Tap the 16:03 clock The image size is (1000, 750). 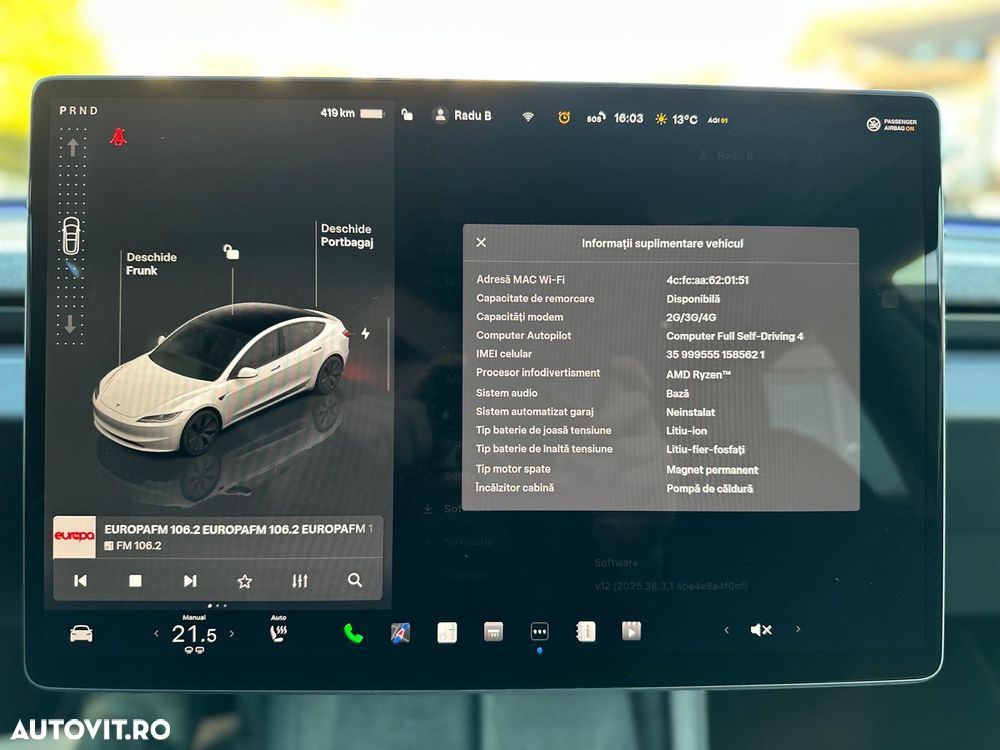click(628, 118)
